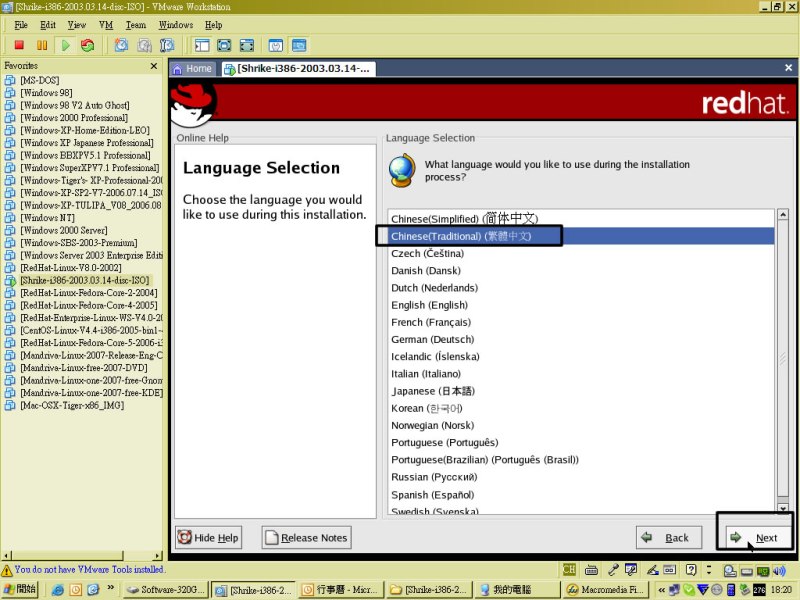Open the Edit menu
The image size is (800, 600).
click(x=48, y=25)
